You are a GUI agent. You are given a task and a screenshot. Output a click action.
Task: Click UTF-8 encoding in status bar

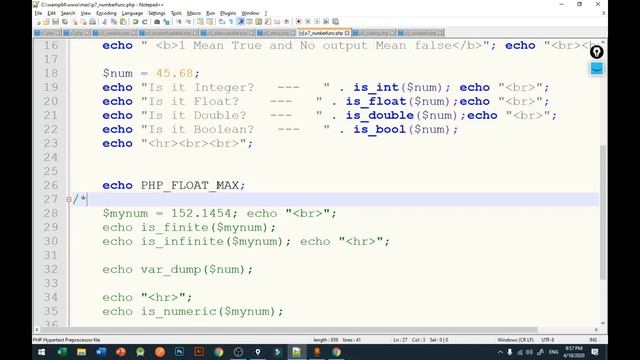click(x=547, y=340)
